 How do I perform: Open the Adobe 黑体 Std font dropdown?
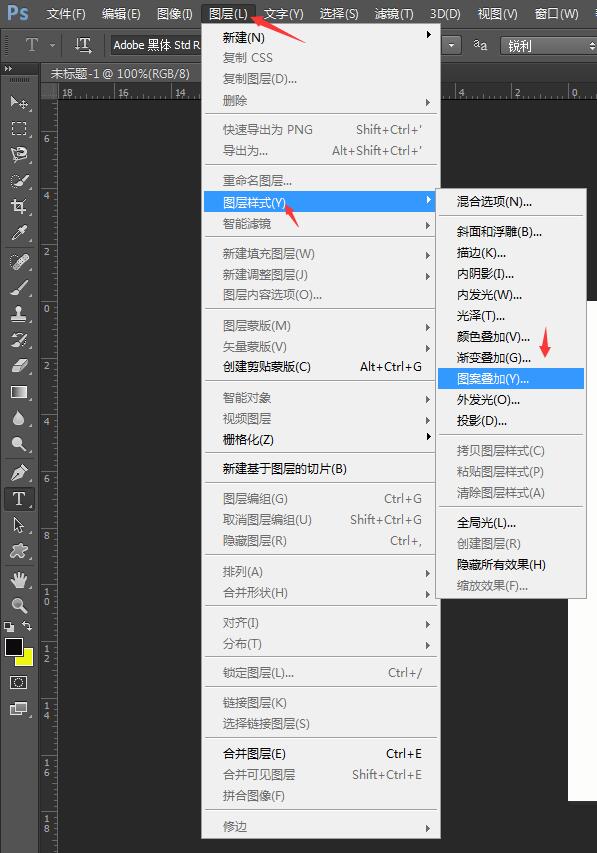[x=156, y=45]
